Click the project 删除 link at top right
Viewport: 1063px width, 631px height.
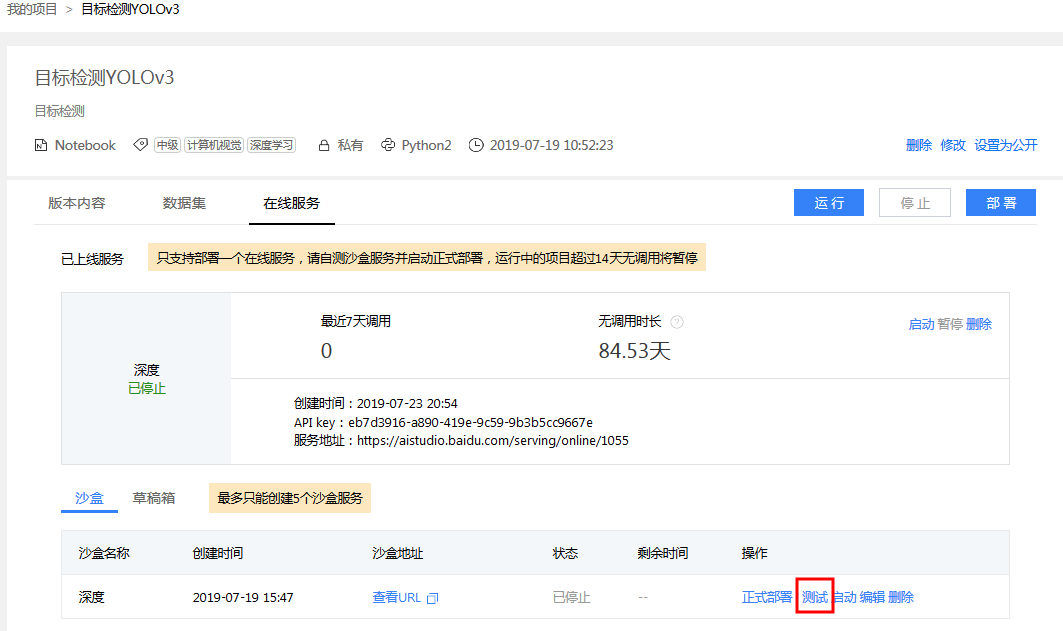click(919, 145)
